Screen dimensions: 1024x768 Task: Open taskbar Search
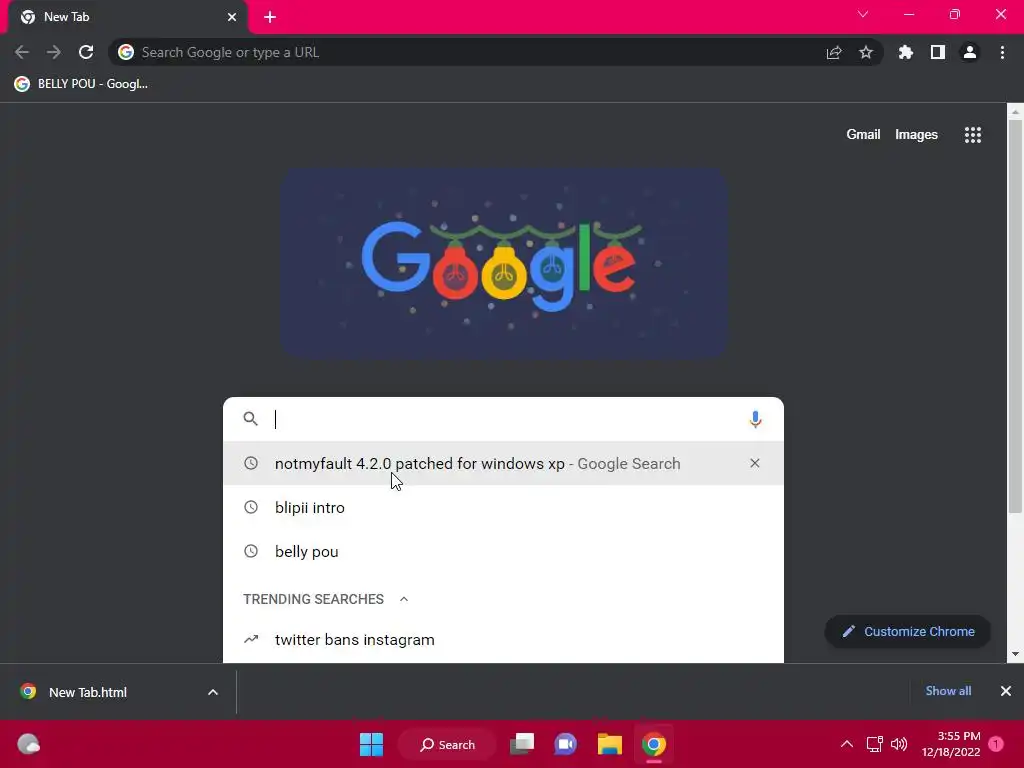448,744
